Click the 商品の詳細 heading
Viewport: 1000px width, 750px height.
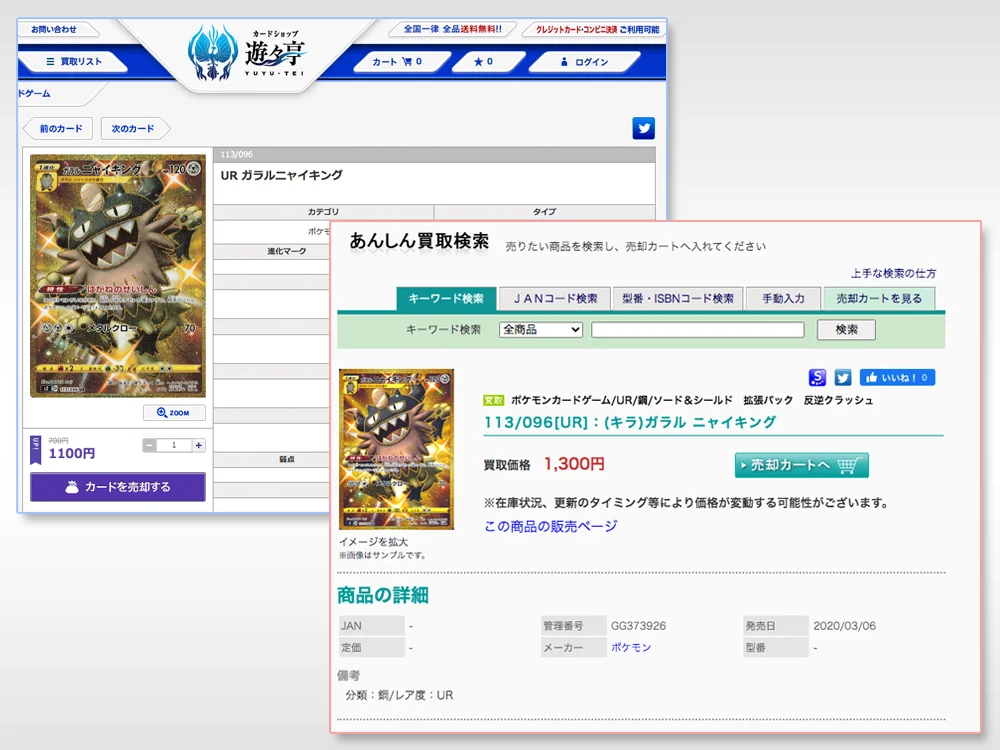coord(383,595)
